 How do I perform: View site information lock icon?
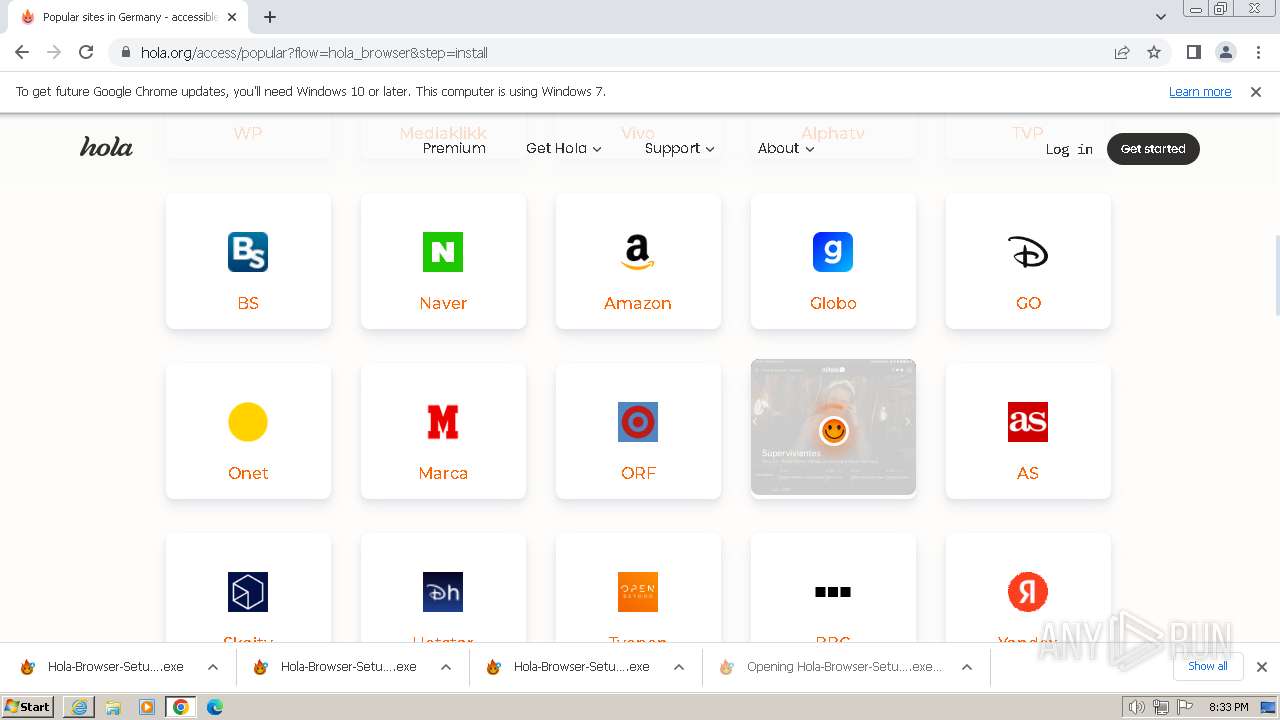[x=126, y=52]
